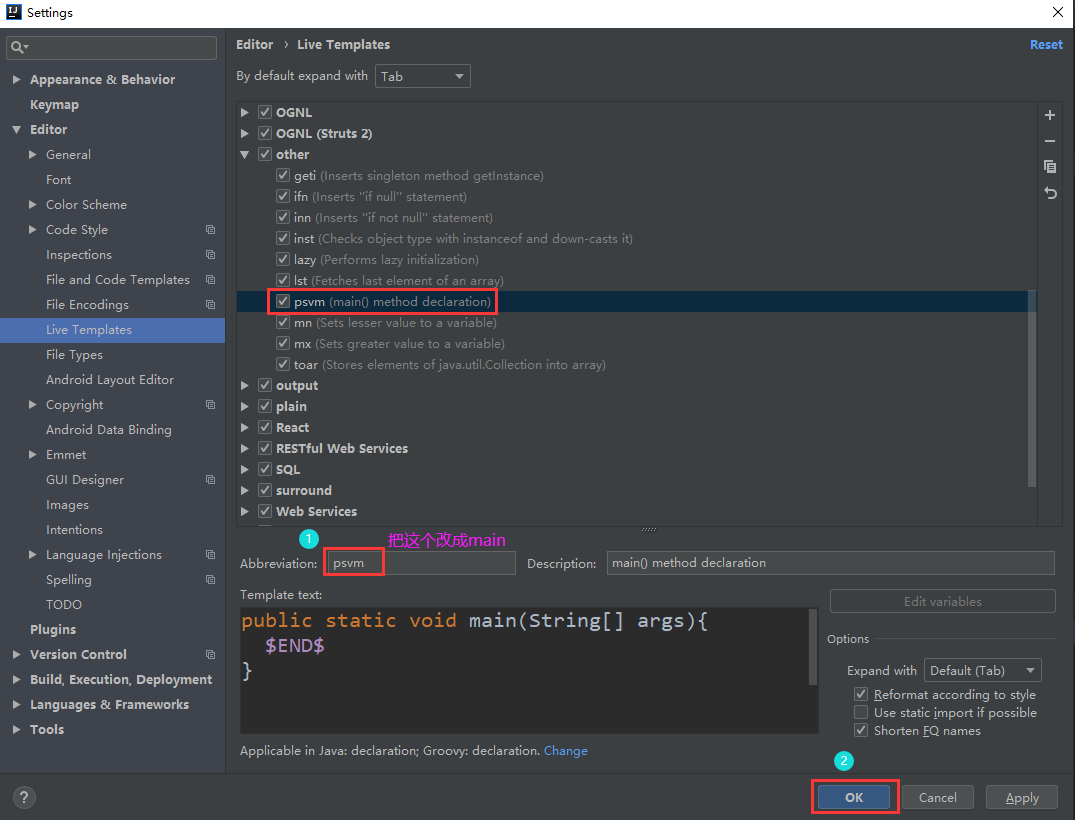Select the mn template row
The width and height of the screenshot is (1075, 820).
pyautogui.click(x=636, y=322)
